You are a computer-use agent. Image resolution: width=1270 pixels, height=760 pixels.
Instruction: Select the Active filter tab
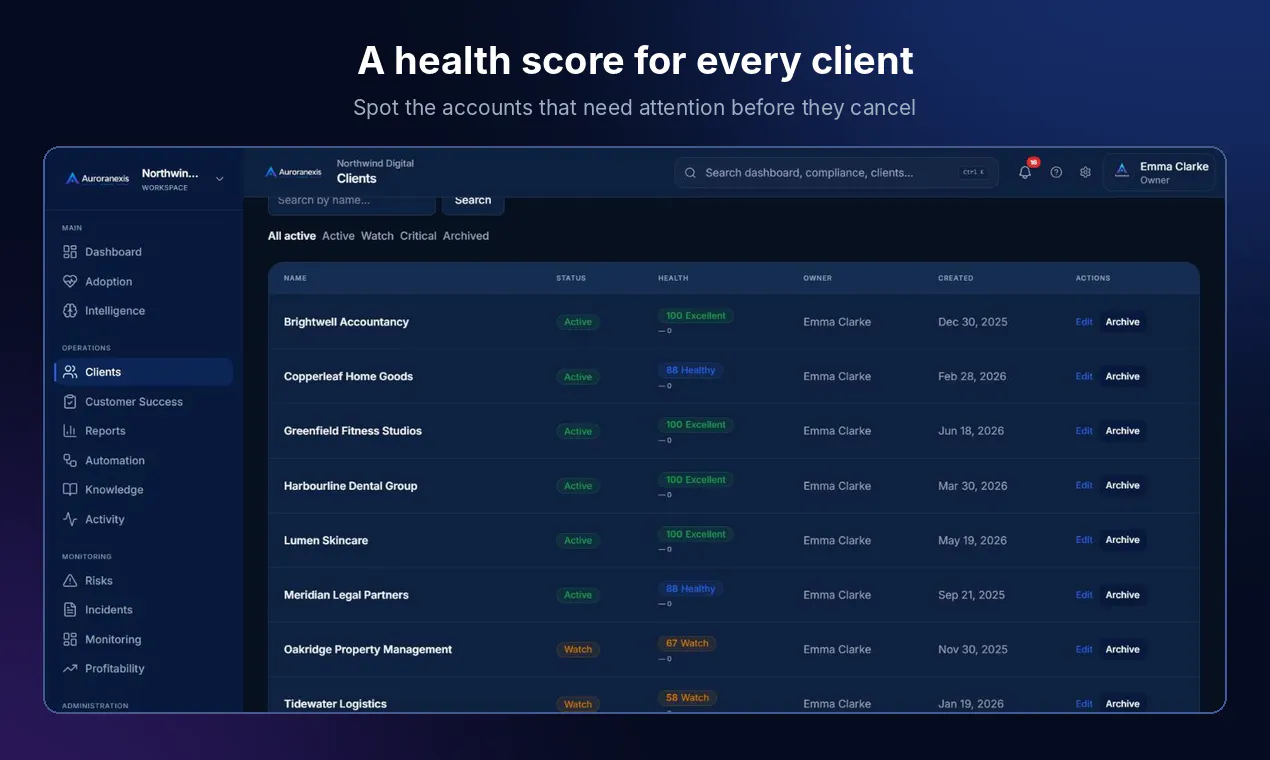coord(338,236)
